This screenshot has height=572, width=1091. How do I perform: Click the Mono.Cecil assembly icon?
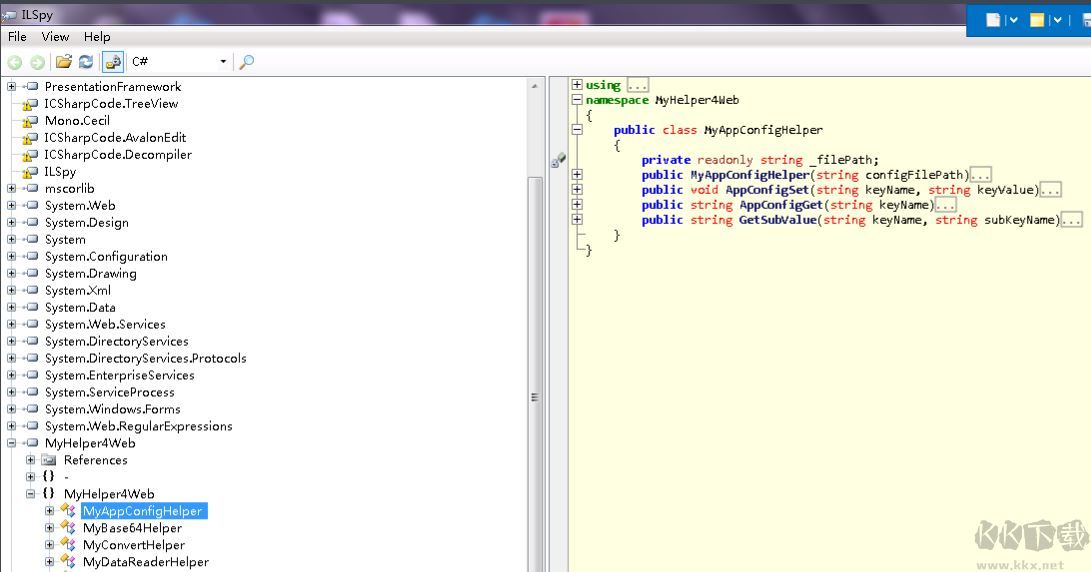coord(30,121)
